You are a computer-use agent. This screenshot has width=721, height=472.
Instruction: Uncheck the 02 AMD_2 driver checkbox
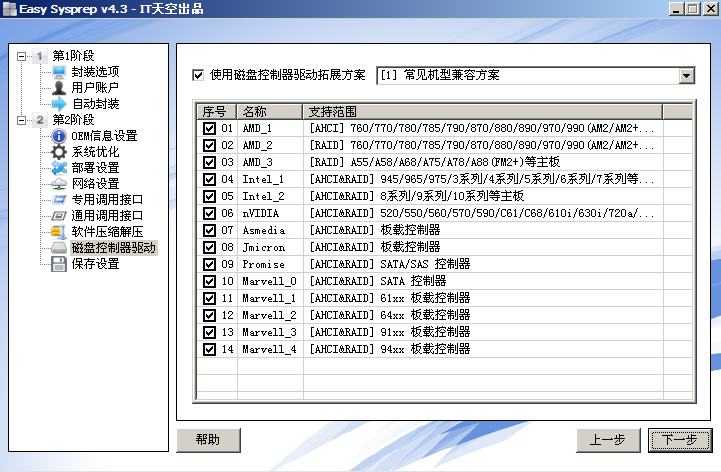[x=209, y=145]
